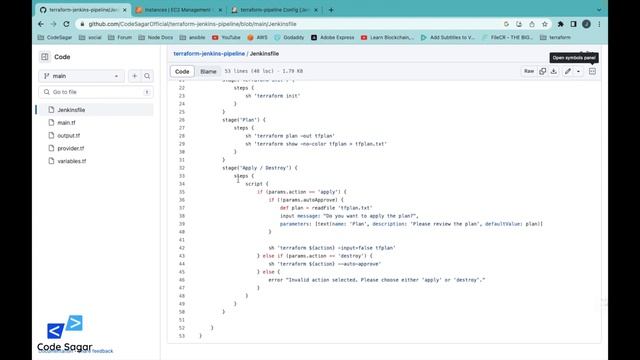
Task: Open the Add Subtitles bookmark
Action: (448, 37)
